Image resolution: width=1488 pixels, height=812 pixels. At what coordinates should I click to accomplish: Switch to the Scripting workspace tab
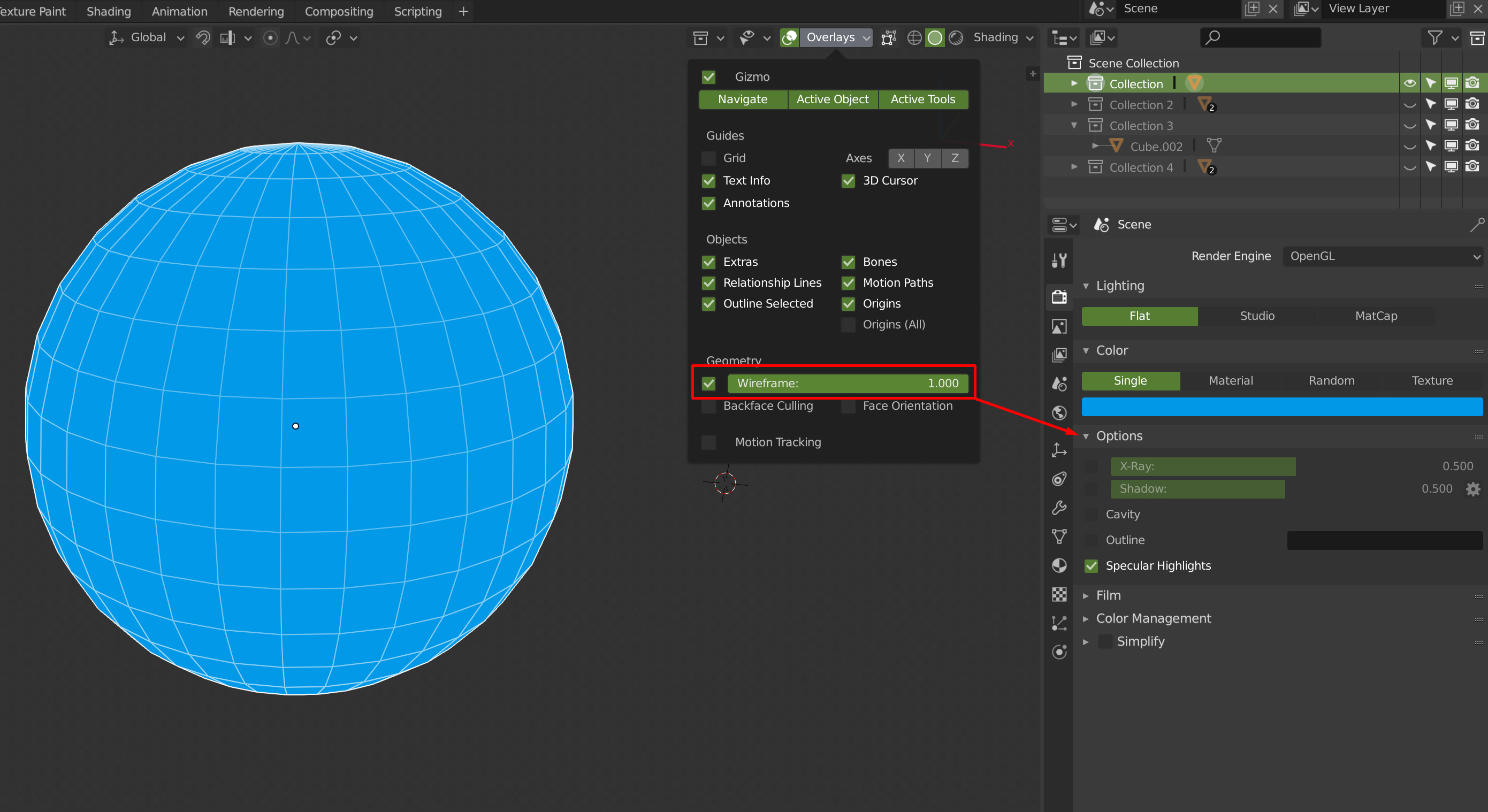(417, 11)
